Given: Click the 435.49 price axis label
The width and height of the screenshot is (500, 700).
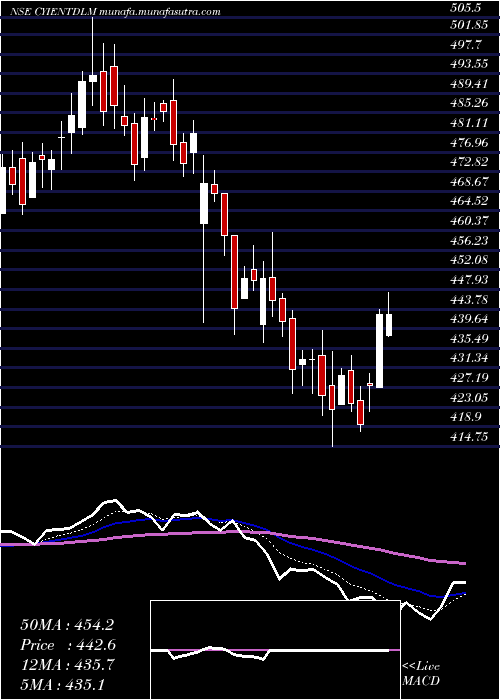Looking at the screenshot, I should pos(469,339).
